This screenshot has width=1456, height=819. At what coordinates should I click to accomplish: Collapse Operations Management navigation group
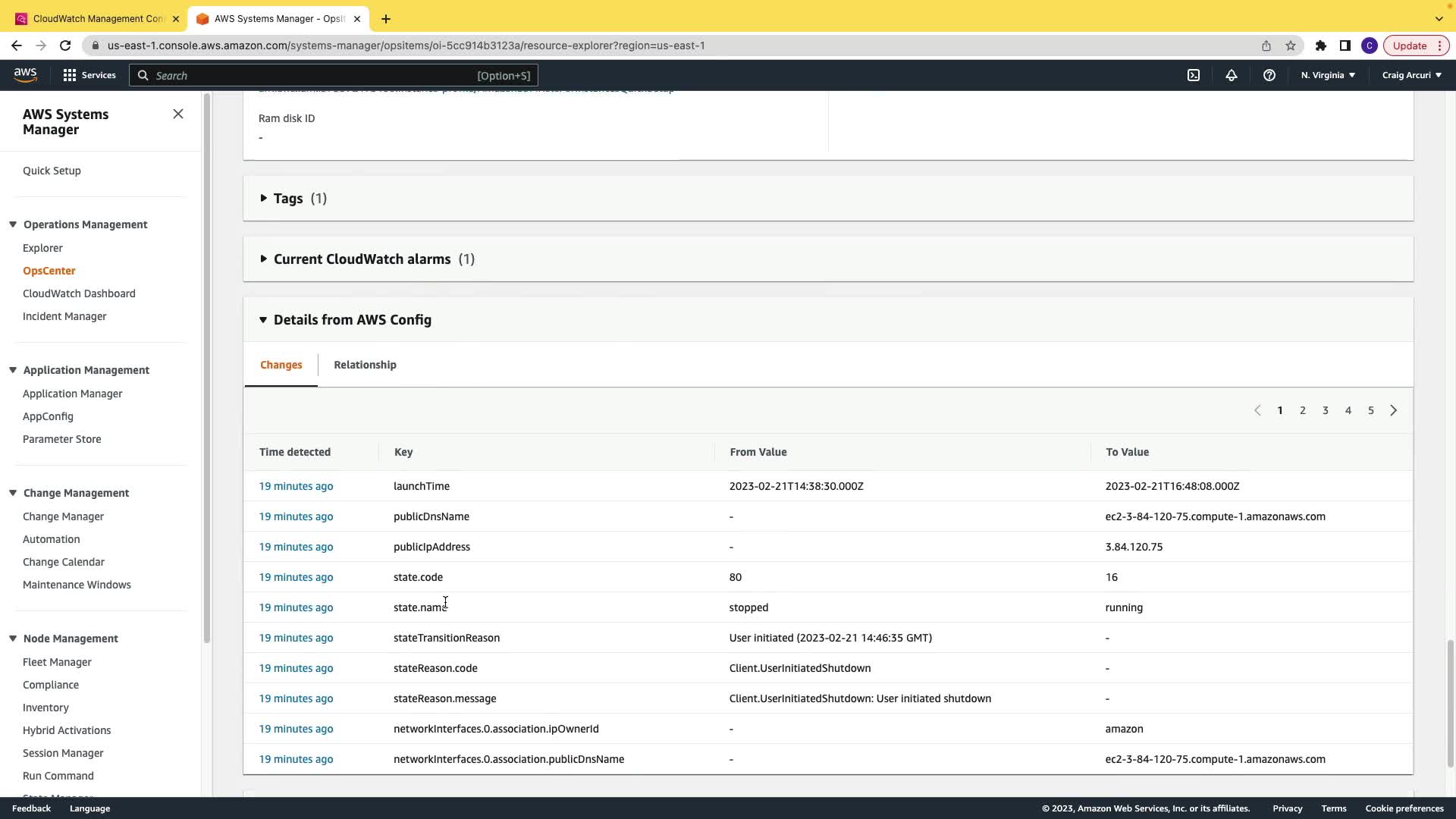tap(13, 224)
